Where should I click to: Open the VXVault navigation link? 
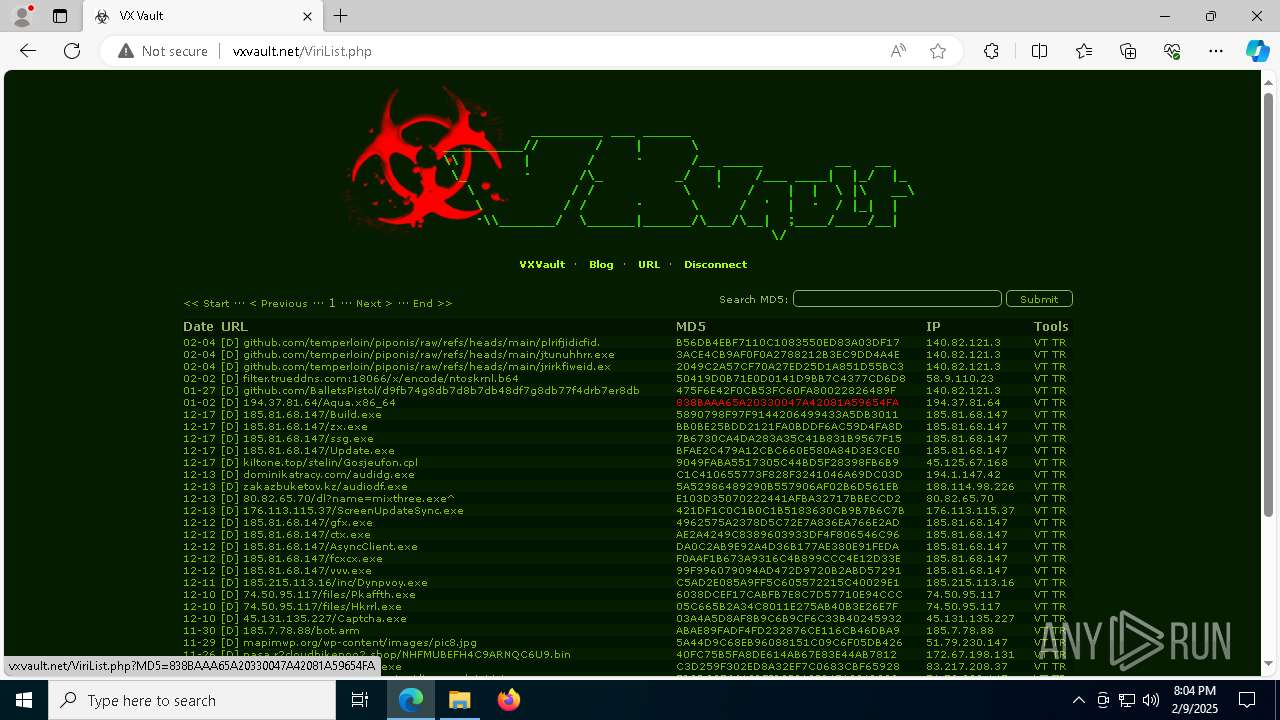pyautogui.click(x=542, y=265)
